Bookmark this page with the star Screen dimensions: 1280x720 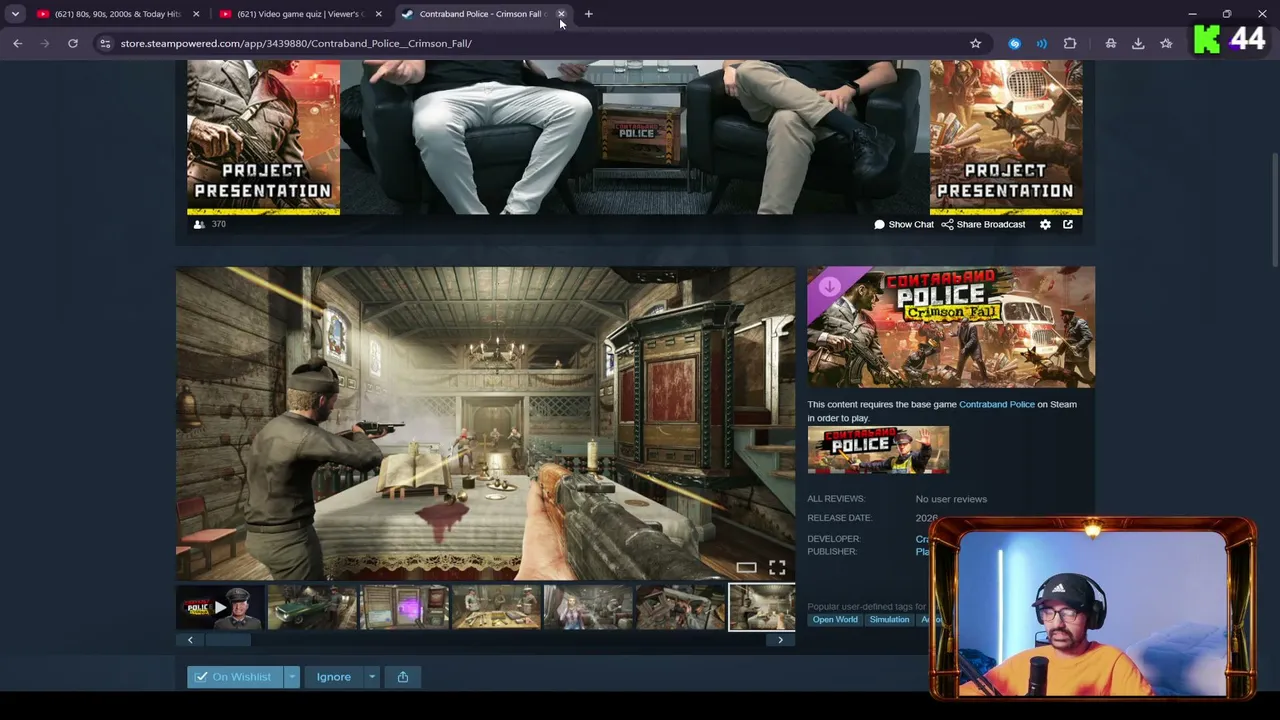pyautogui.click(x=975, y=43)
